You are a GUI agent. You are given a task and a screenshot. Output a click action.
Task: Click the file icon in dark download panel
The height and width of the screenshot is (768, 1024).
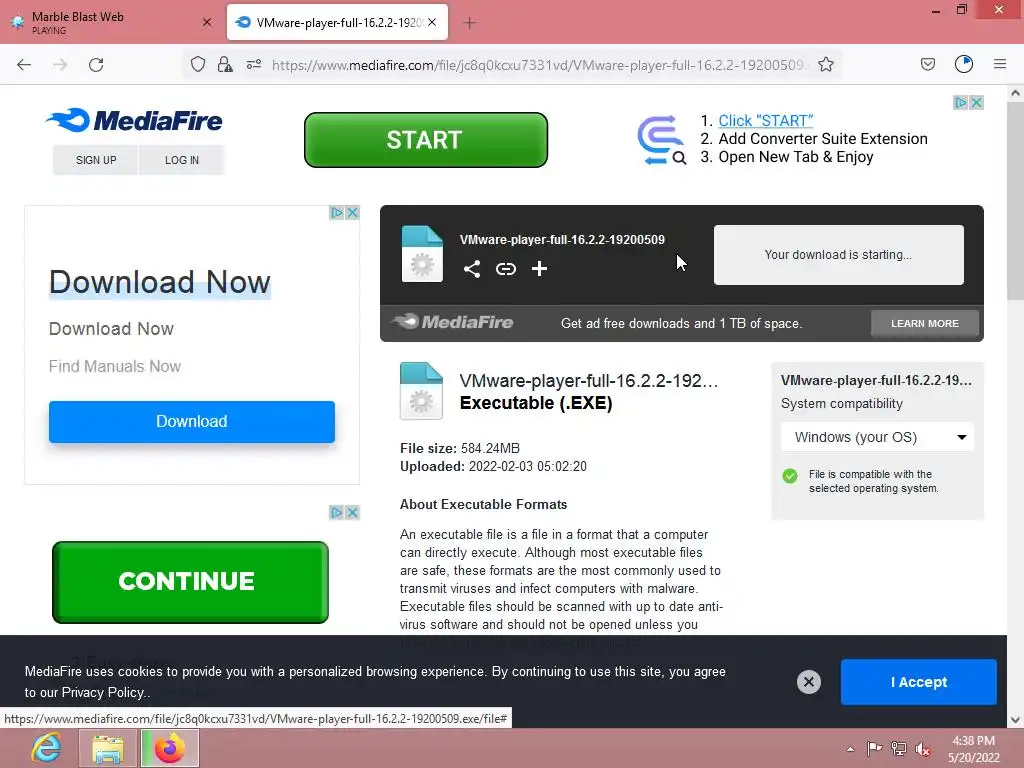(x=422, y=254)
